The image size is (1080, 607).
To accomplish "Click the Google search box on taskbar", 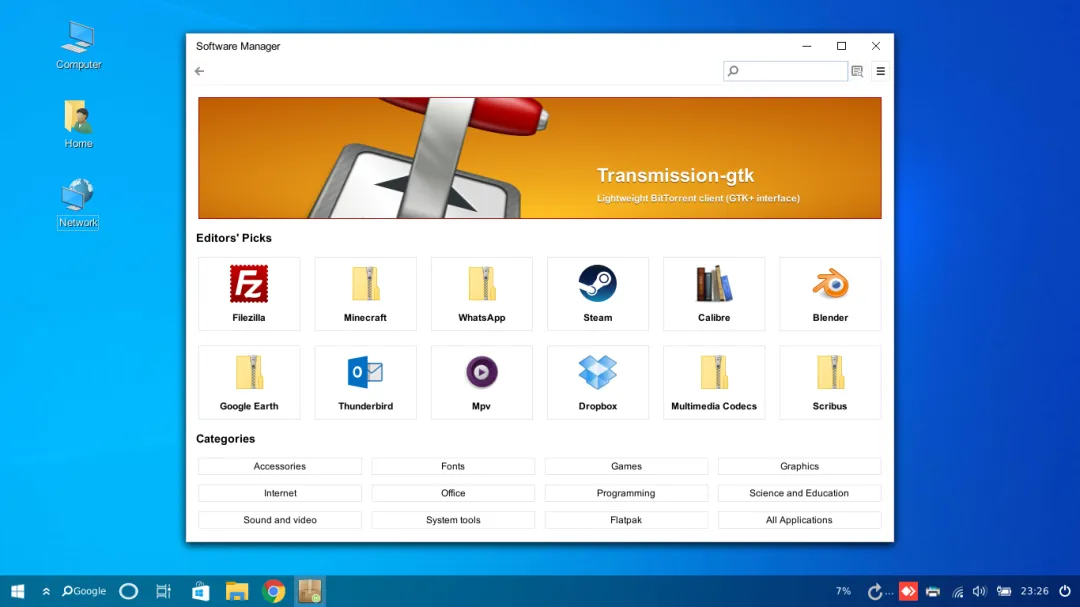I will [84, 591].
